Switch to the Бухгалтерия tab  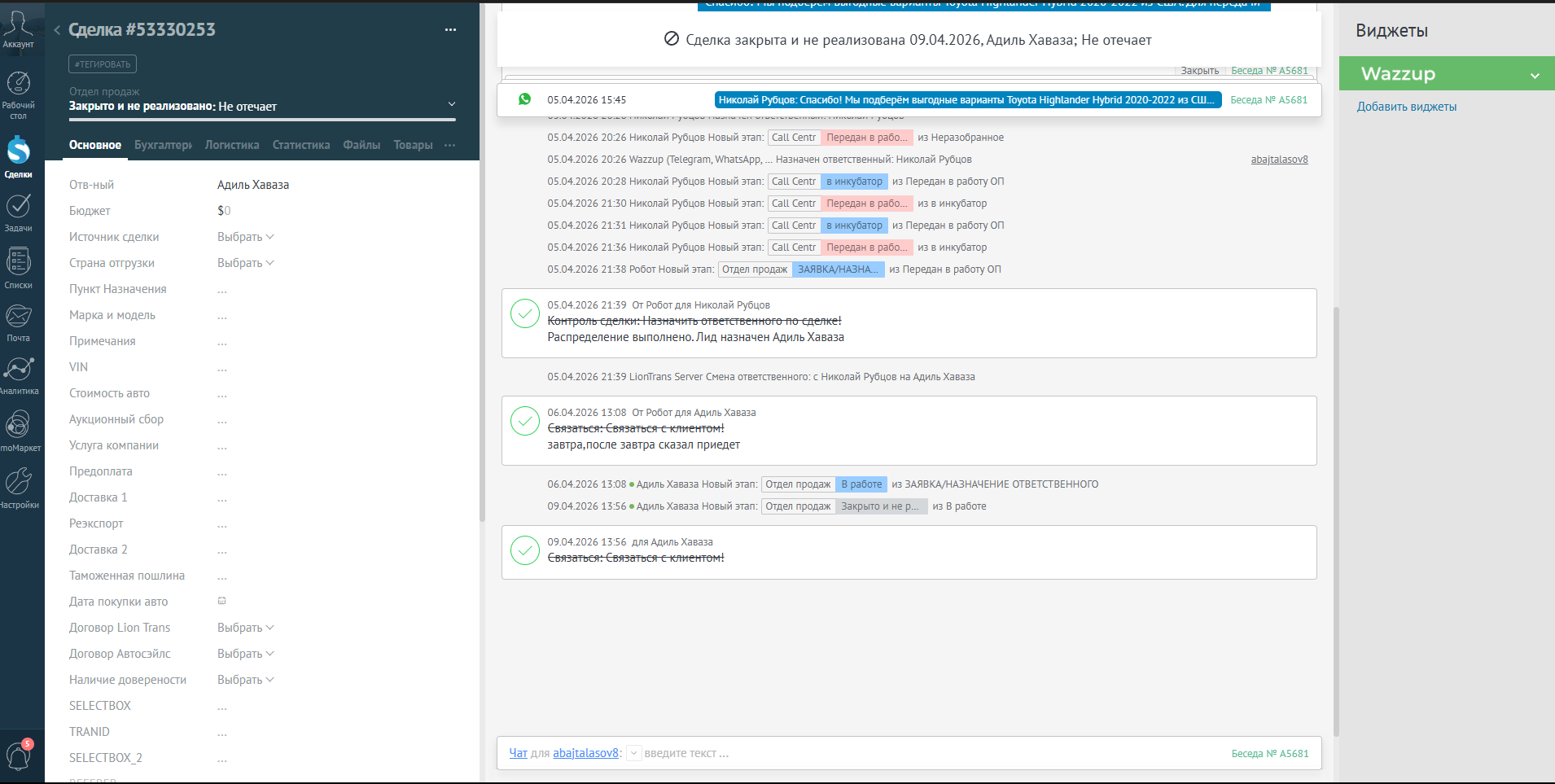163,145
